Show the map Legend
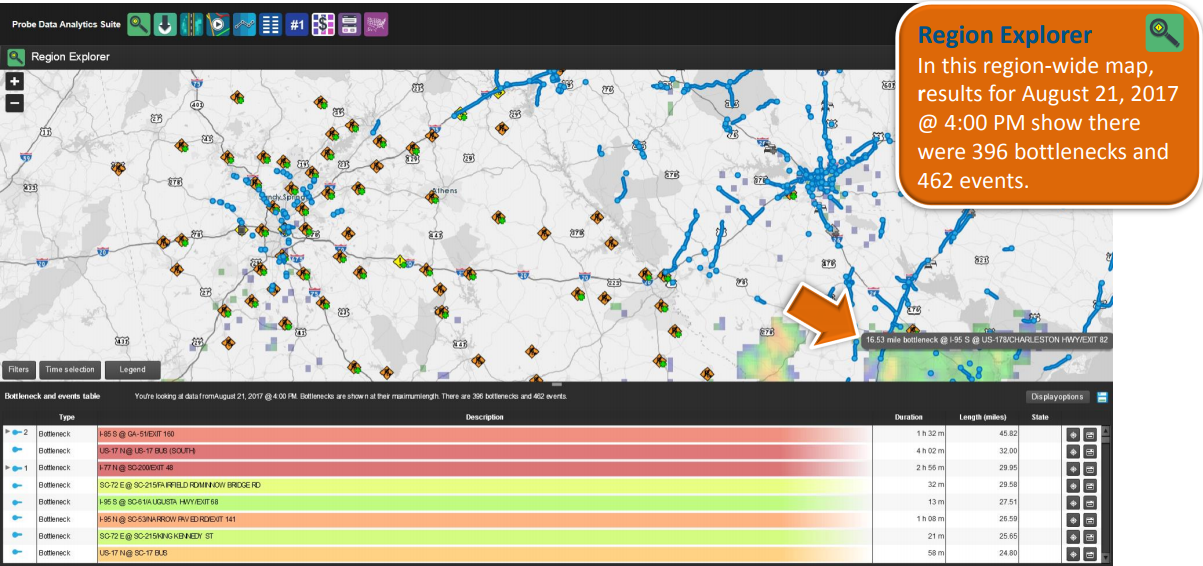 (x=132, y=369)
